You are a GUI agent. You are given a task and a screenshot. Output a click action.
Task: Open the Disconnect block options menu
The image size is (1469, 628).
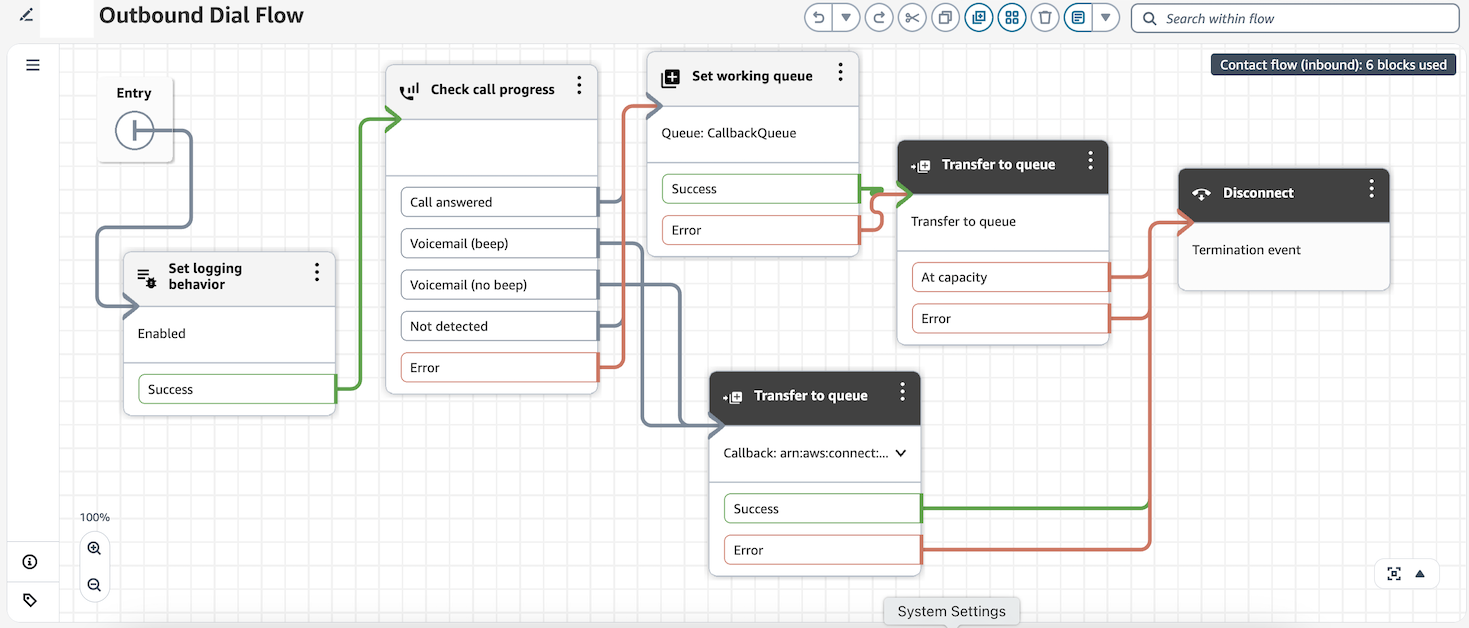[1371, 189]
